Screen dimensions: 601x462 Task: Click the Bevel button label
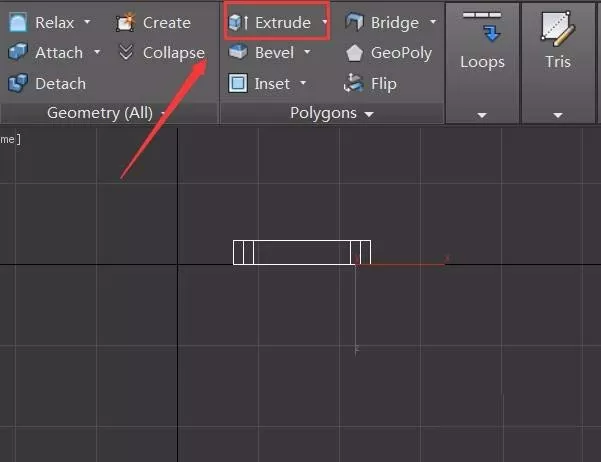click(x=274, y=53)
